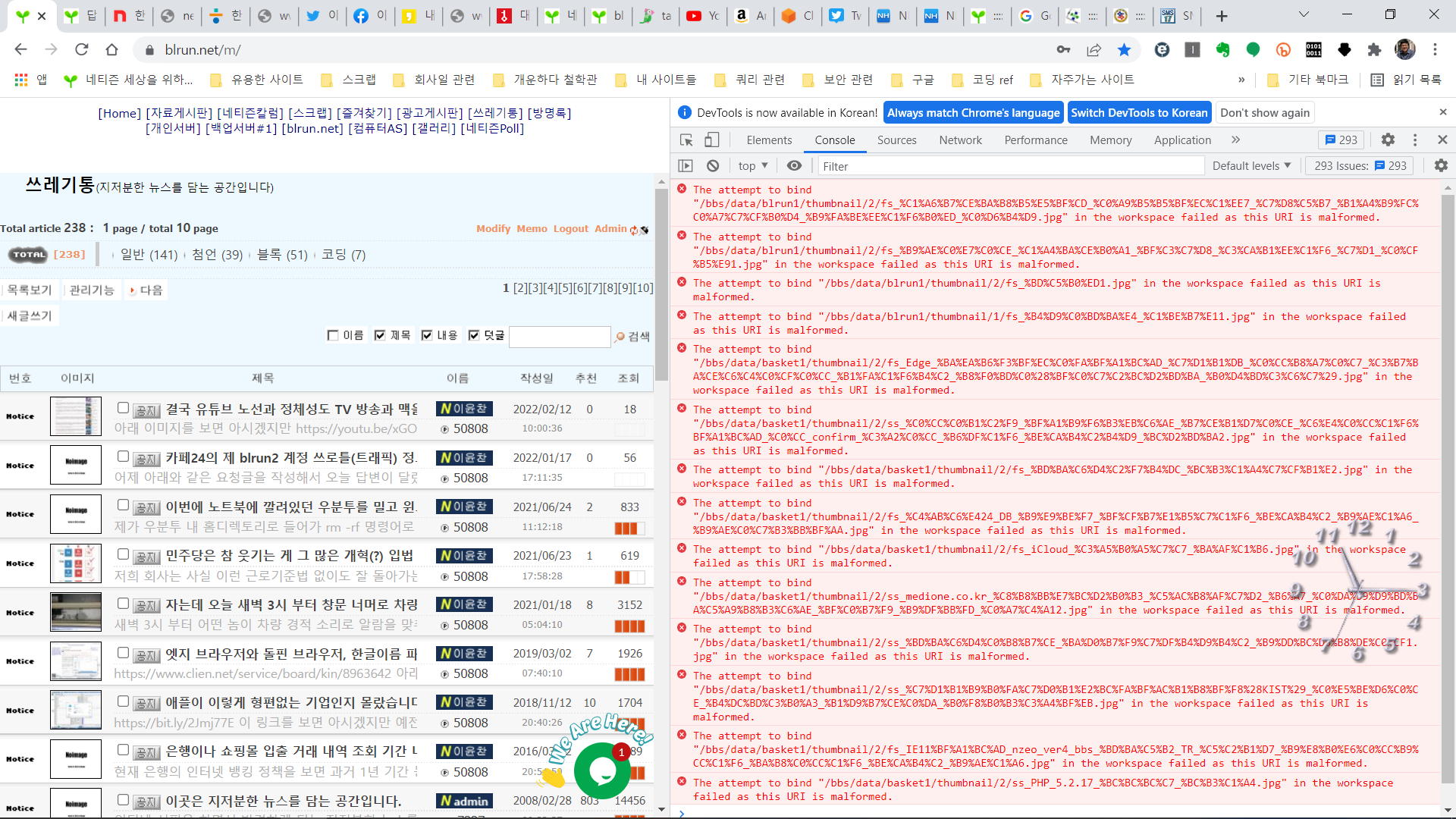Open thumbnail of 자는데 오늘 새벽 post
The image size is (1456, 819).
coord(76,612)
